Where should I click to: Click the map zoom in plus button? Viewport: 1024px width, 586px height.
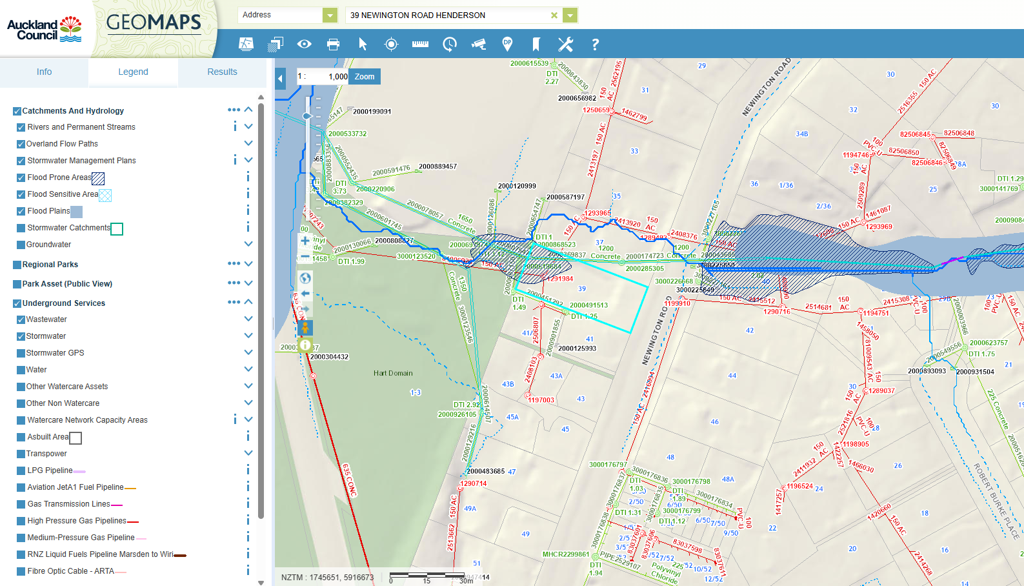305,241
